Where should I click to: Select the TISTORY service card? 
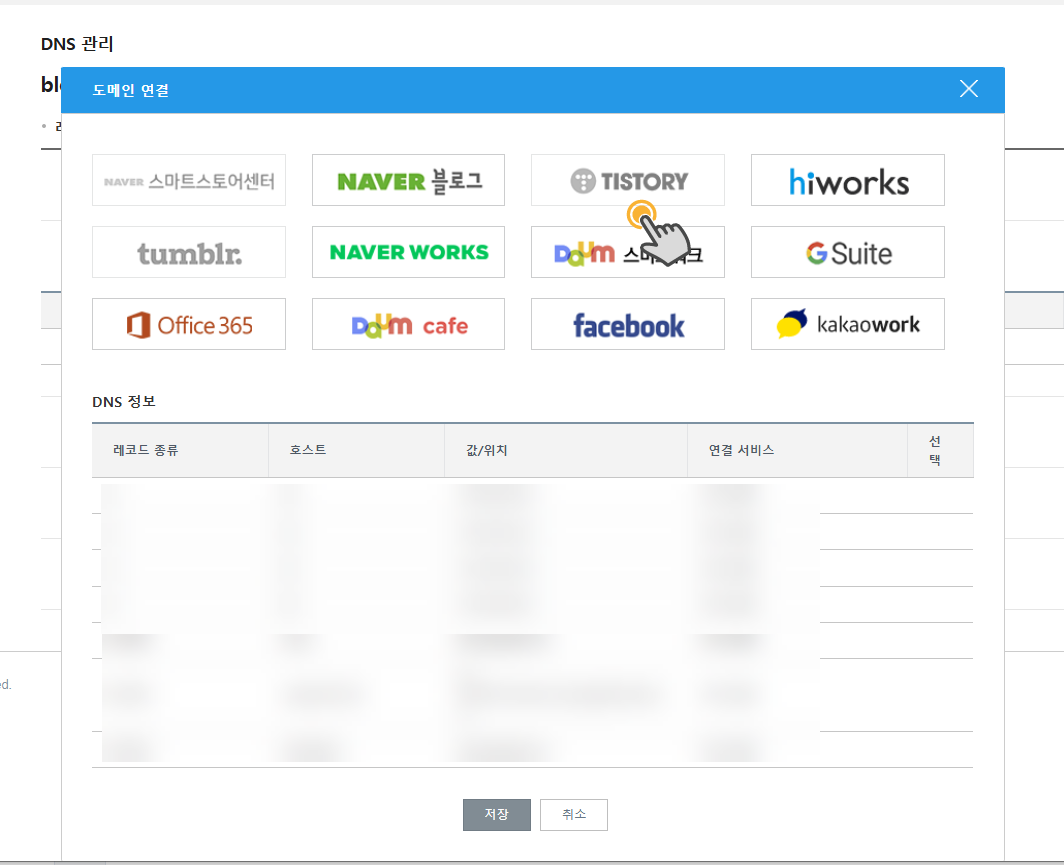pyautogui.click(x=628, y=180)
